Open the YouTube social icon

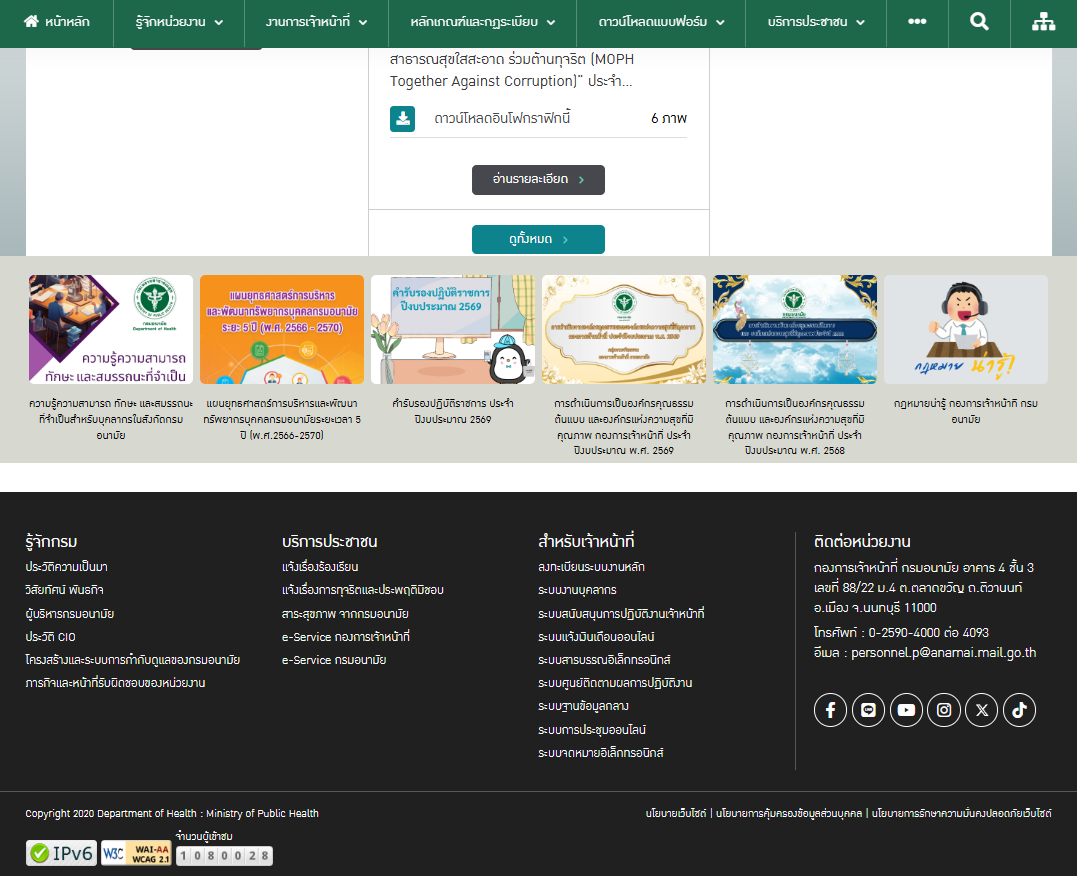(x=906, y=710)
